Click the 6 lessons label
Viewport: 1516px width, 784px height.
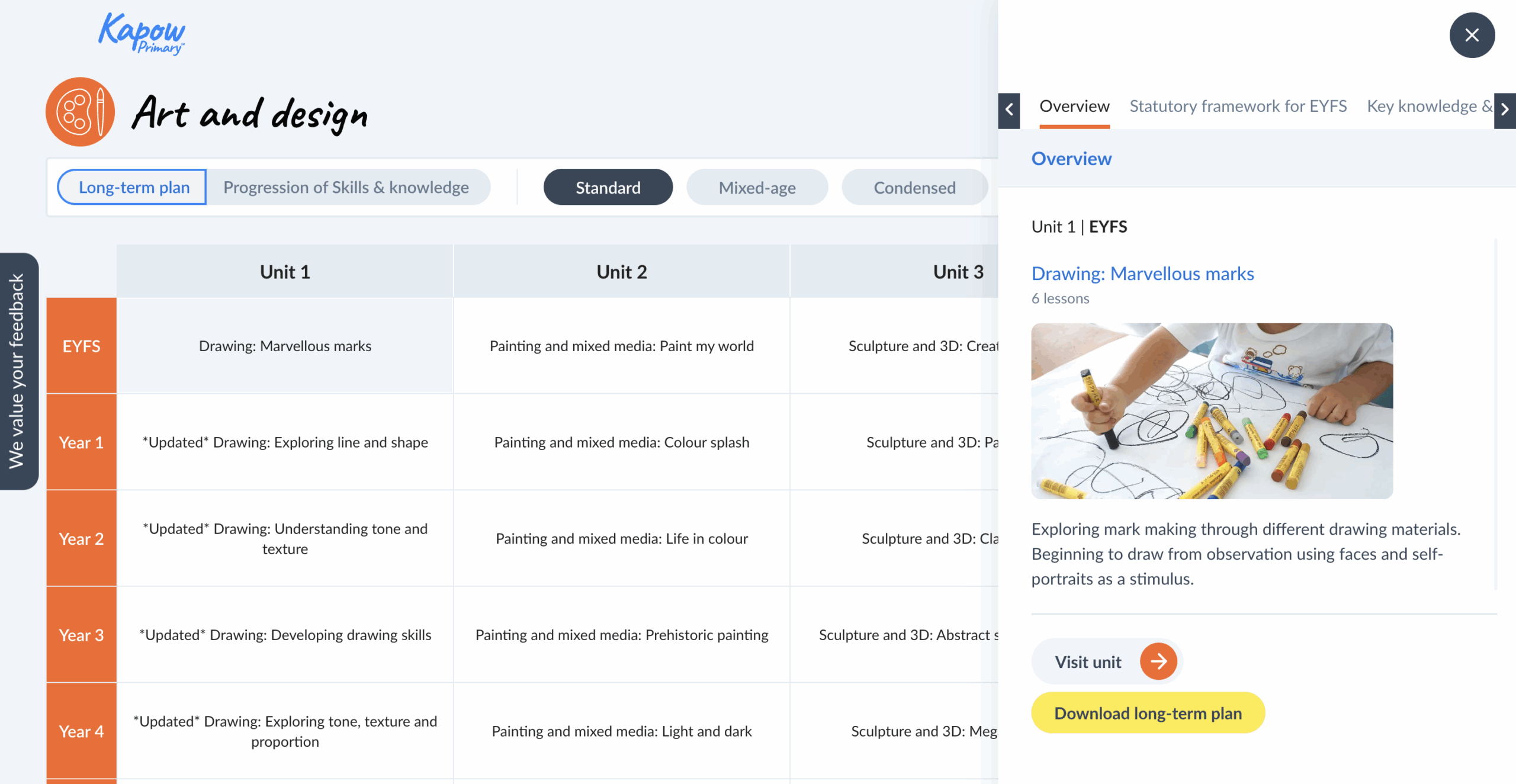click(1060, 298)
